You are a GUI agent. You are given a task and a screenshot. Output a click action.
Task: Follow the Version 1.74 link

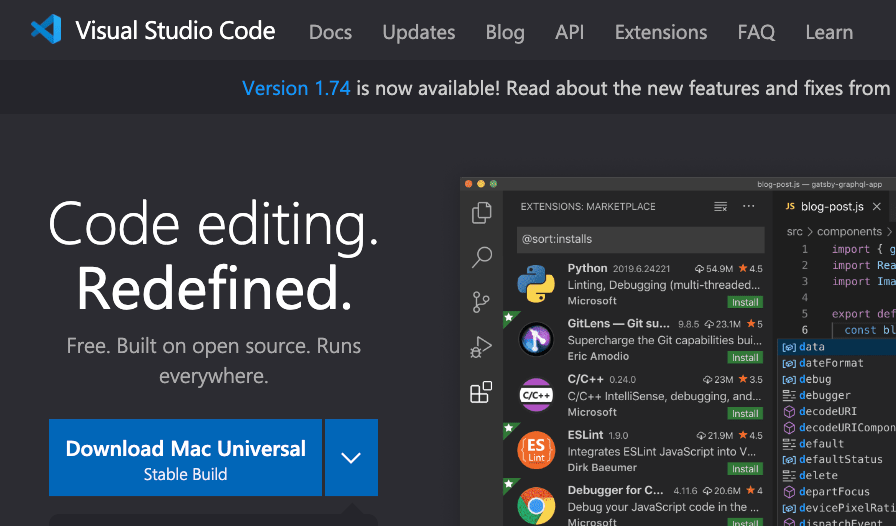[x=296, y=88]
